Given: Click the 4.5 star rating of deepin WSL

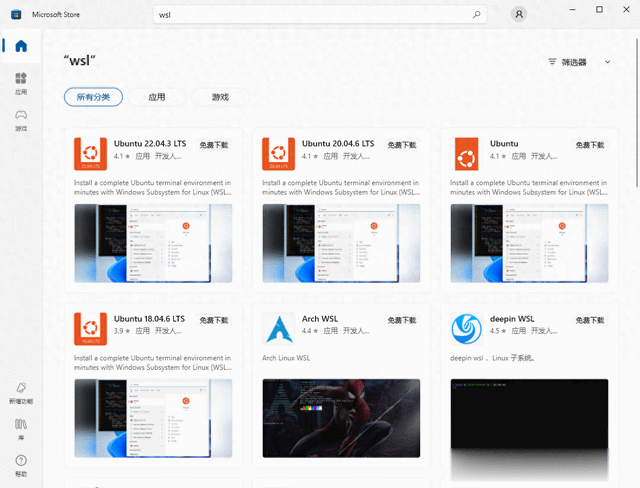Looking at the screenshot, I should pyautogui.click(x=498, y=331).
